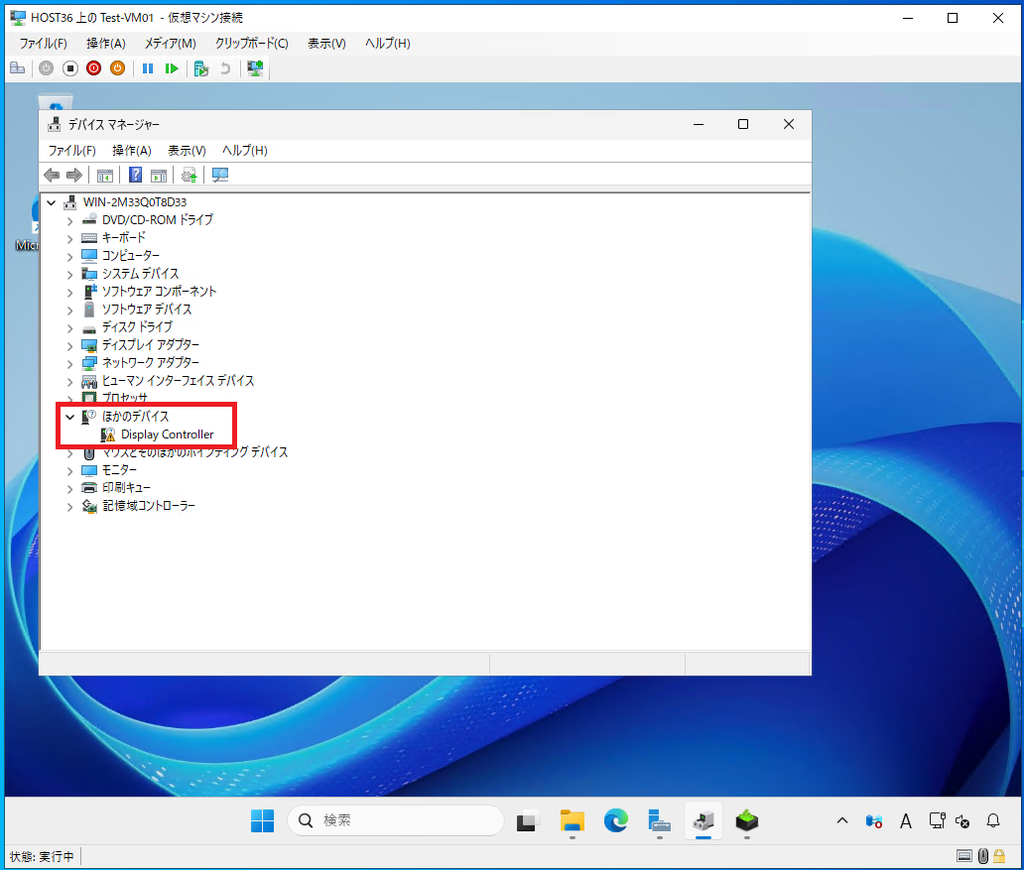Expand the キーボード category
1024x870 pixels.
click(70, 238)
